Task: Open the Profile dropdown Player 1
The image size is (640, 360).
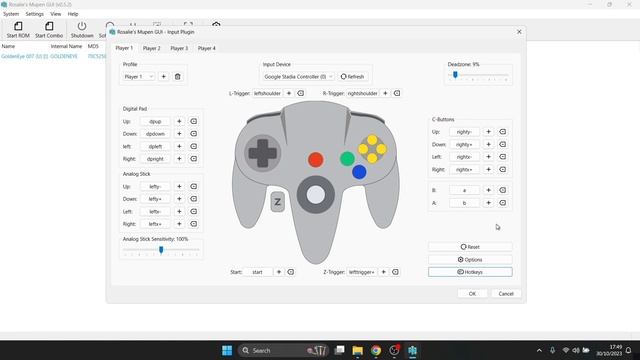Action: pyautogui.click(x=139, y=77)
